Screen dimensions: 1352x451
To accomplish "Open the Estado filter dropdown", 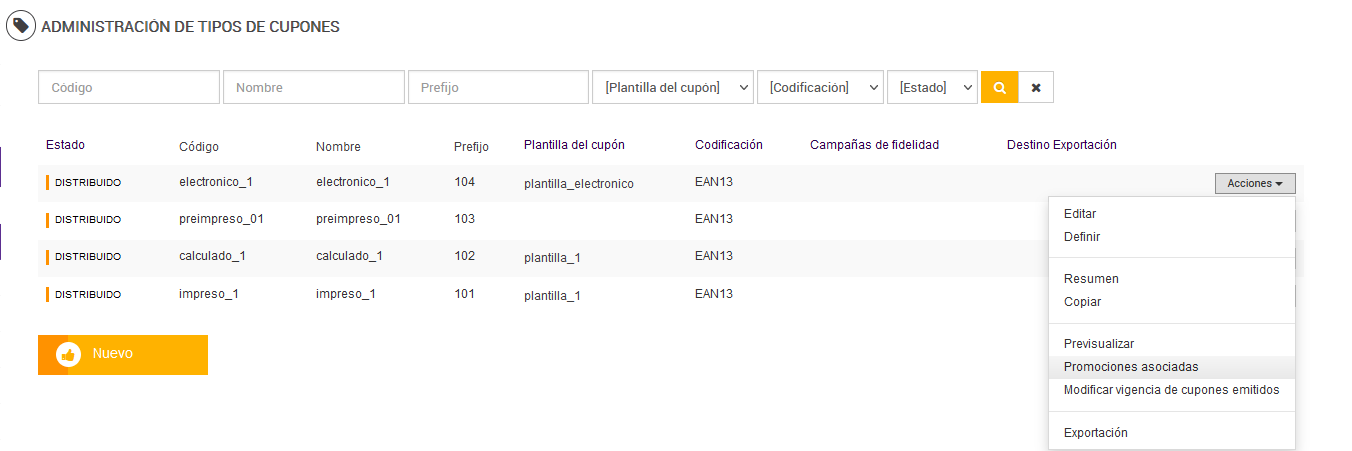I will (x=931, y=87).
